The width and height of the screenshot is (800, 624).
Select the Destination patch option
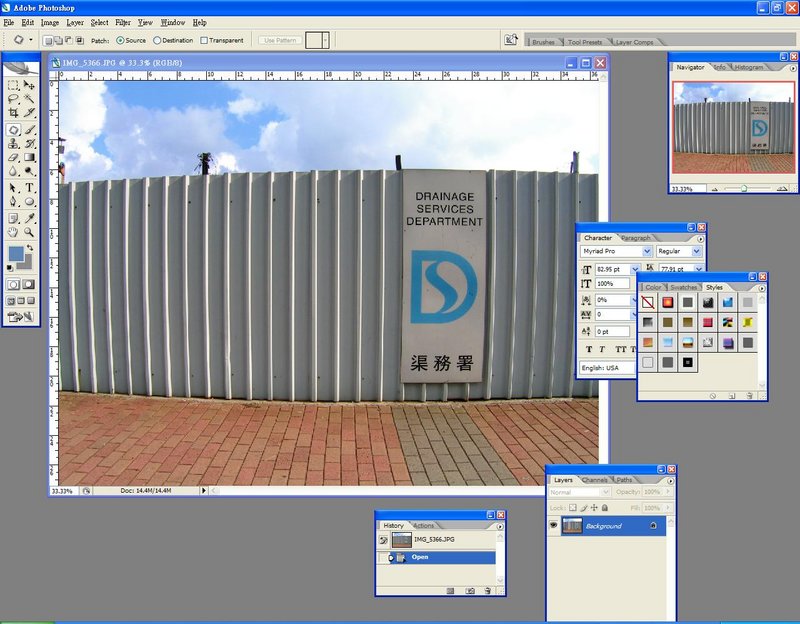point(173,40)
